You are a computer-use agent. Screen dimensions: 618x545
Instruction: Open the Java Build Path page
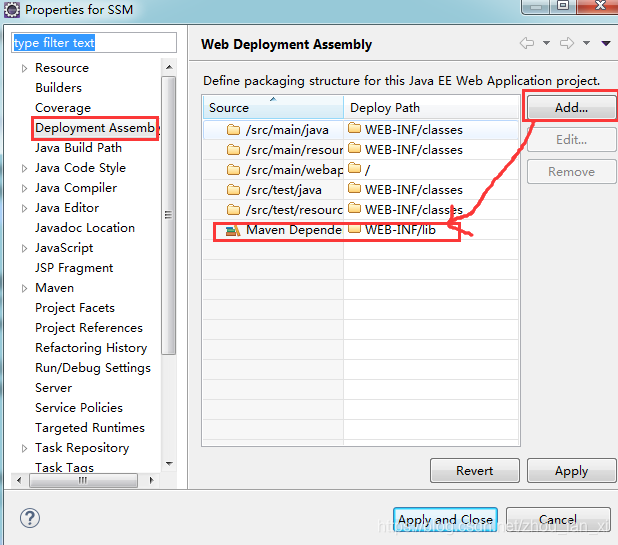(x=78, y=148)
